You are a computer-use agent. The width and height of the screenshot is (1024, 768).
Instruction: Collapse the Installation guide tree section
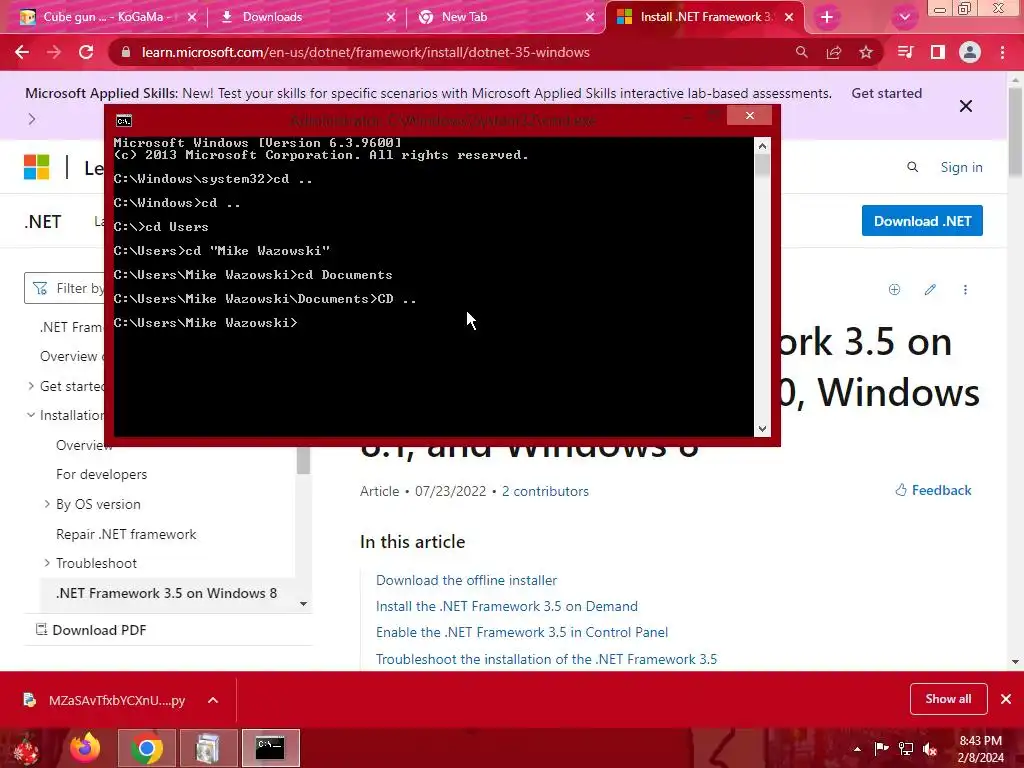[31, 415]
